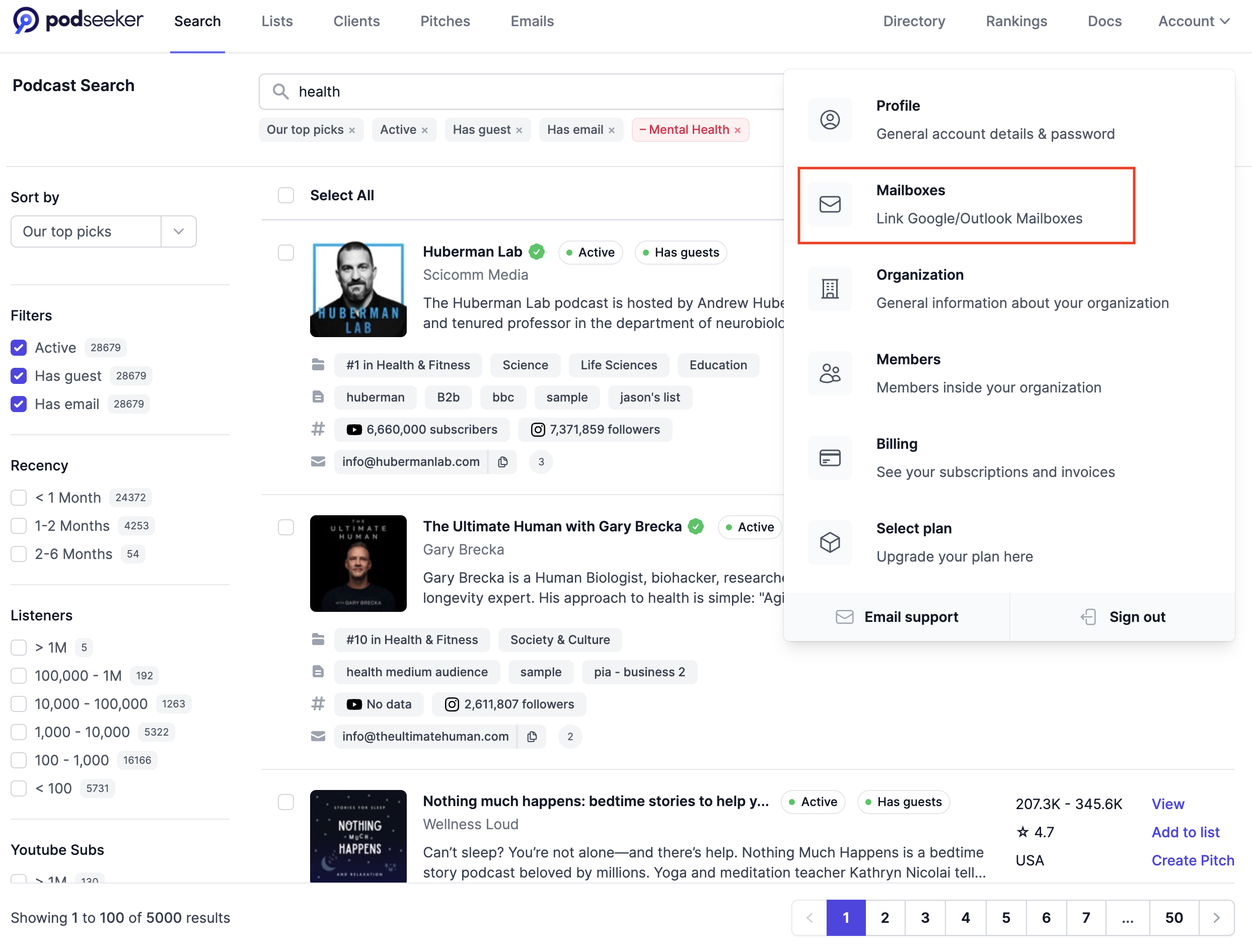Image resolution: width=1252 pixels, height=952 pixels.
Task: Open Mailboxes menu entry
Action: tap(966, 205)
